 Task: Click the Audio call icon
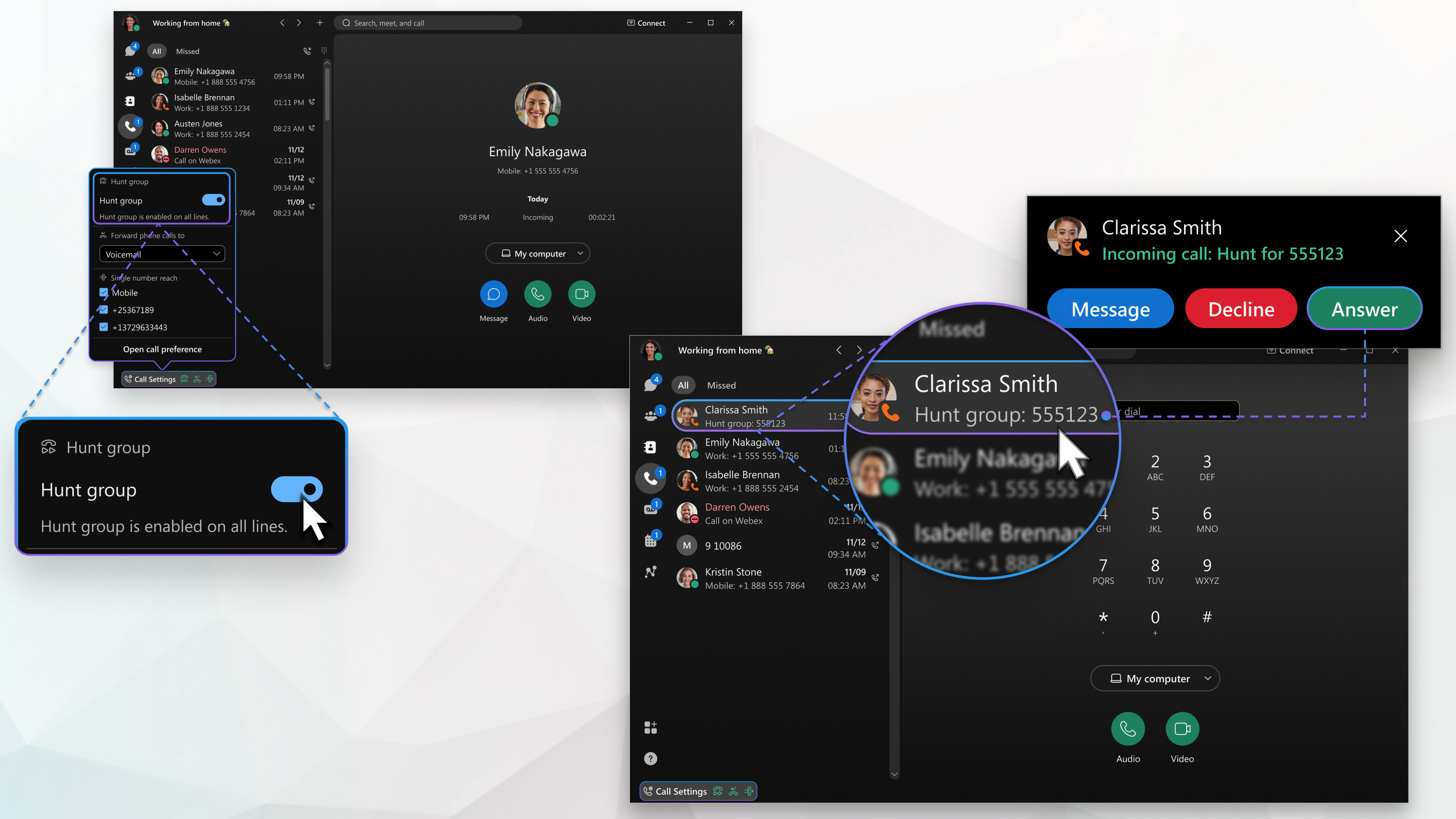(x=1128, y=727)
